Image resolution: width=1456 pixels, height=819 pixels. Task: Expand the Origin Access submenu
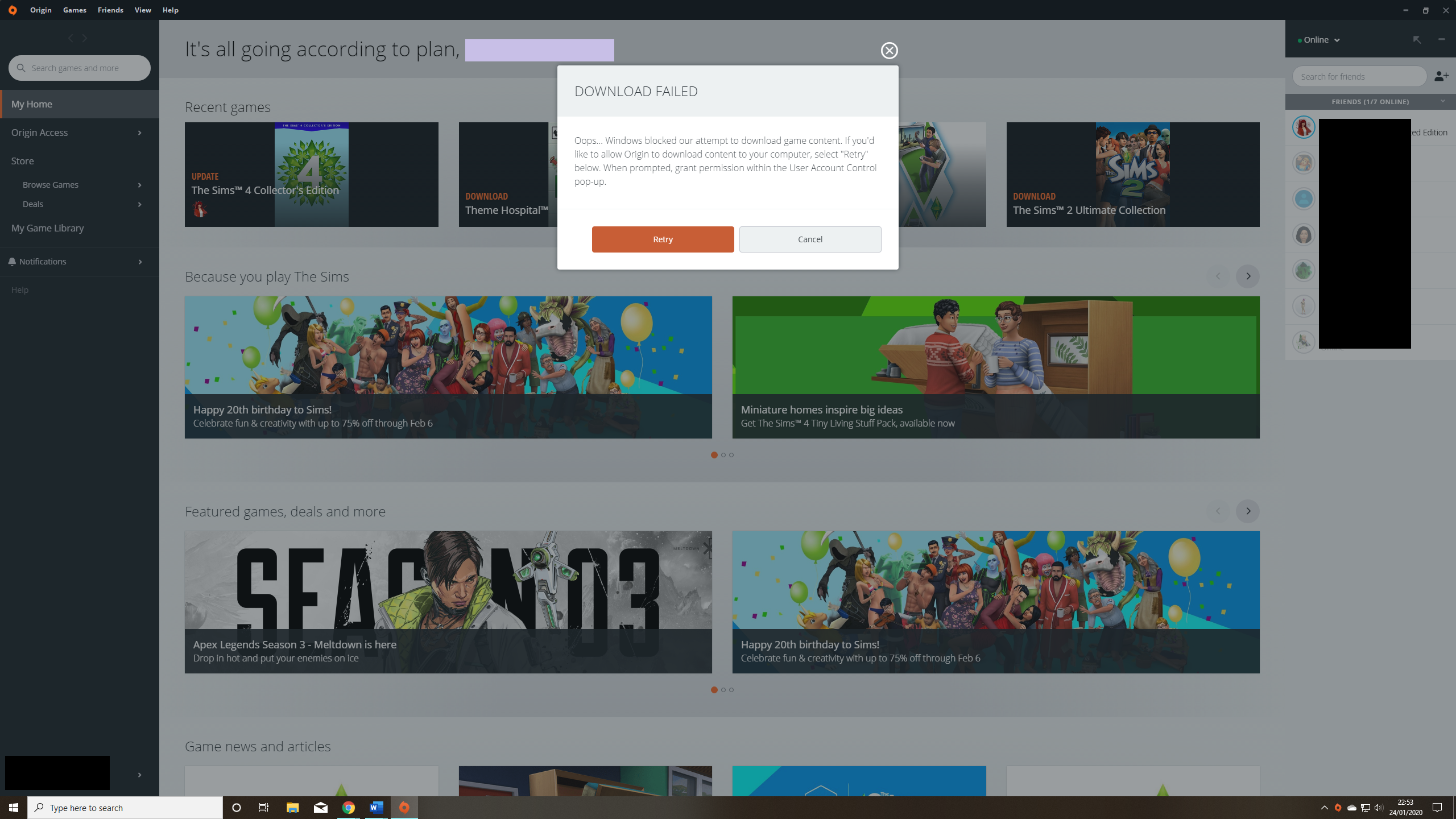139,133
